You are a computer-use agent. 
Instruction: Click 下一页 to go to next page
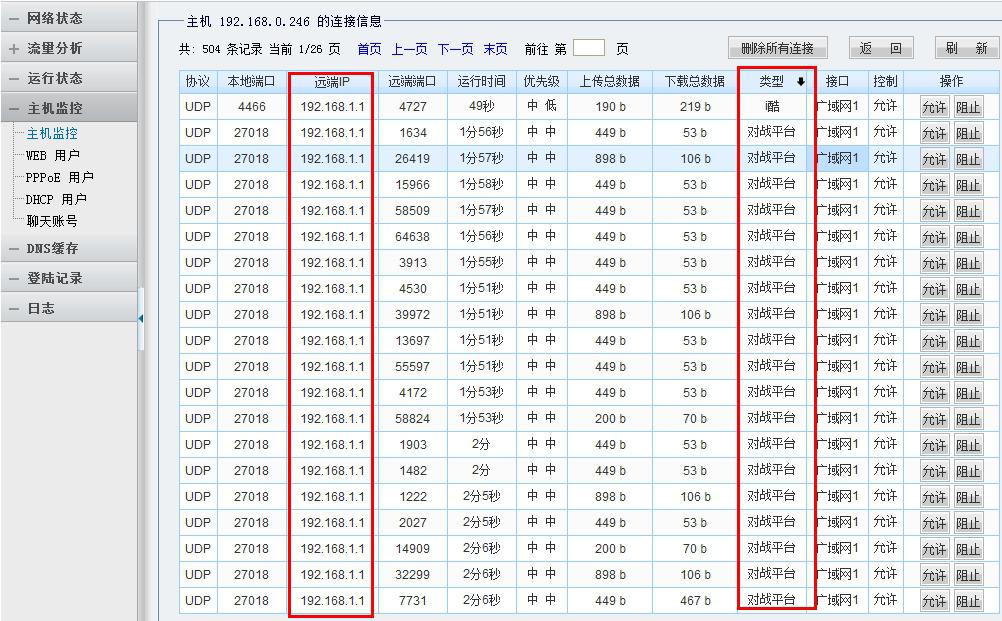tap(455, 49)
